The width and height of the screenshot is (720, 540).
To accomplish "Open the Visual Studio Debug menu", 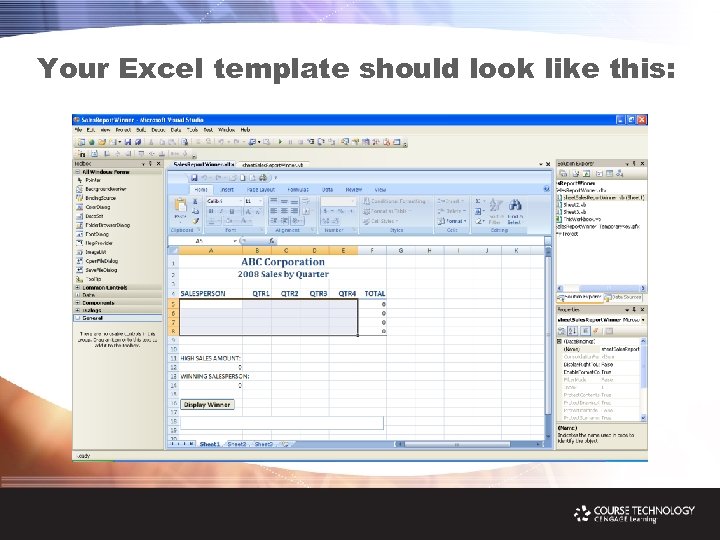I will tap(158, 130).
